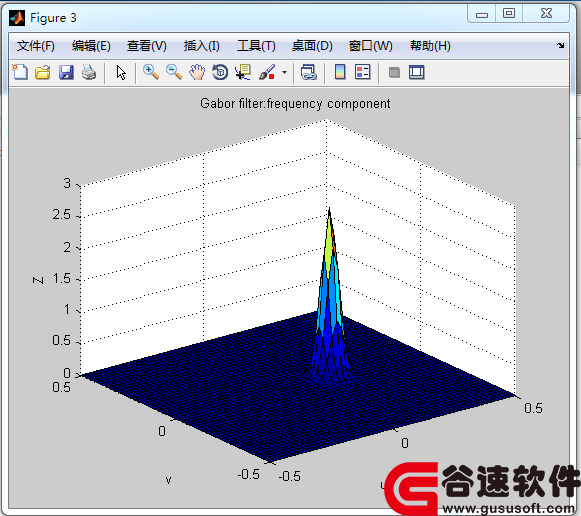
Task: Activate the Zoom Out magnifier tool
Action: [x=174, y=72]
